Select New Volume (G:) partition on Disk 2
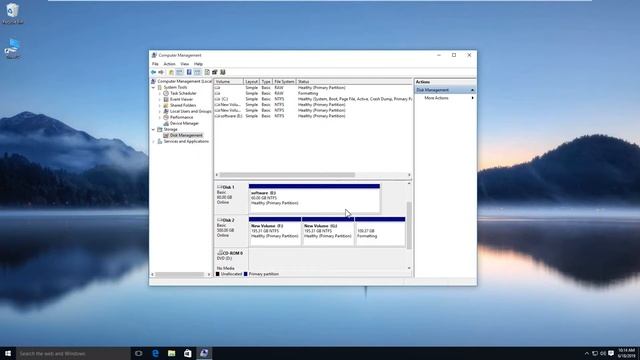 [x=328, y=231]
